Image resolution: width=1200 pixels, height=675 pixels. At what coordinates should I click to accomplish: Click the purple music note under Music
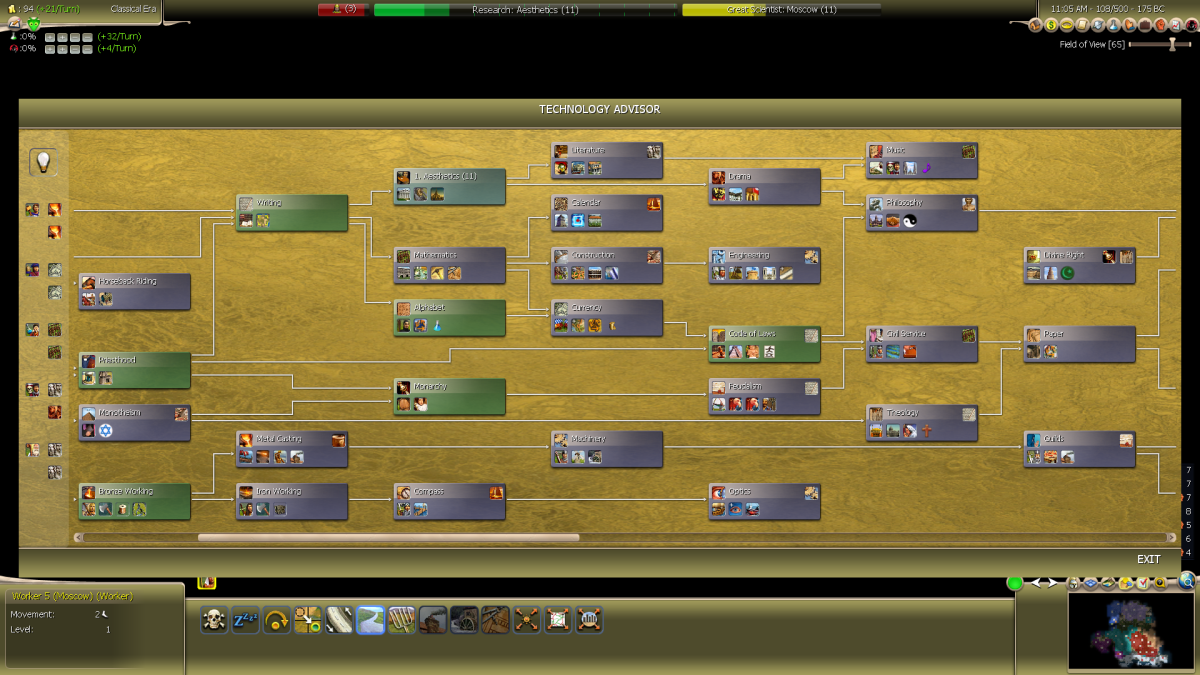[926, 168]
